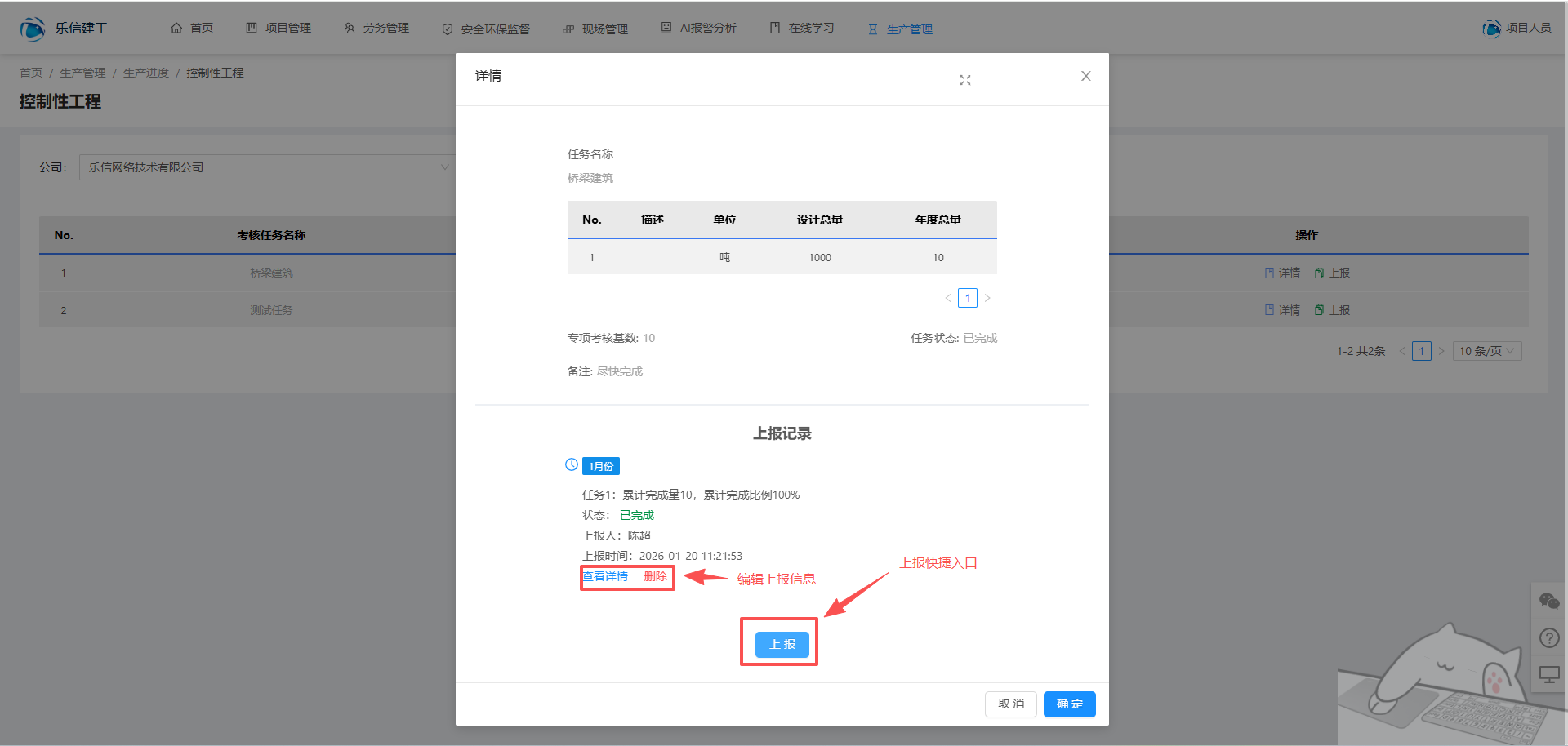Click the help question mark icon
This screenshot has height=746, width=1568.
click(1549, 638)
